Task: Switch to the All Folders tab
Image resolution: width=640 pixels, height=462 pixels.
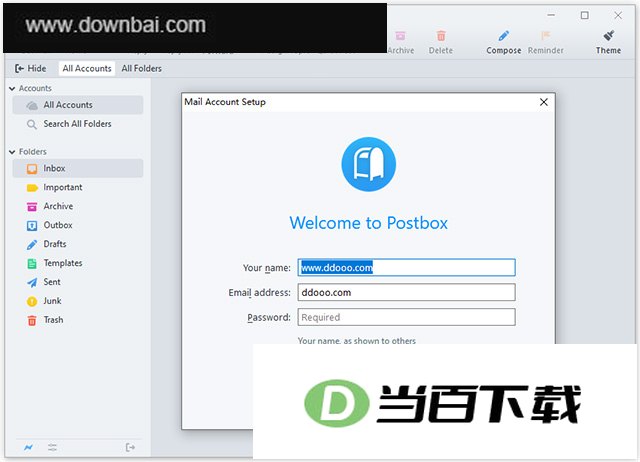Action: pyautogui.click(x=142, y=68)
